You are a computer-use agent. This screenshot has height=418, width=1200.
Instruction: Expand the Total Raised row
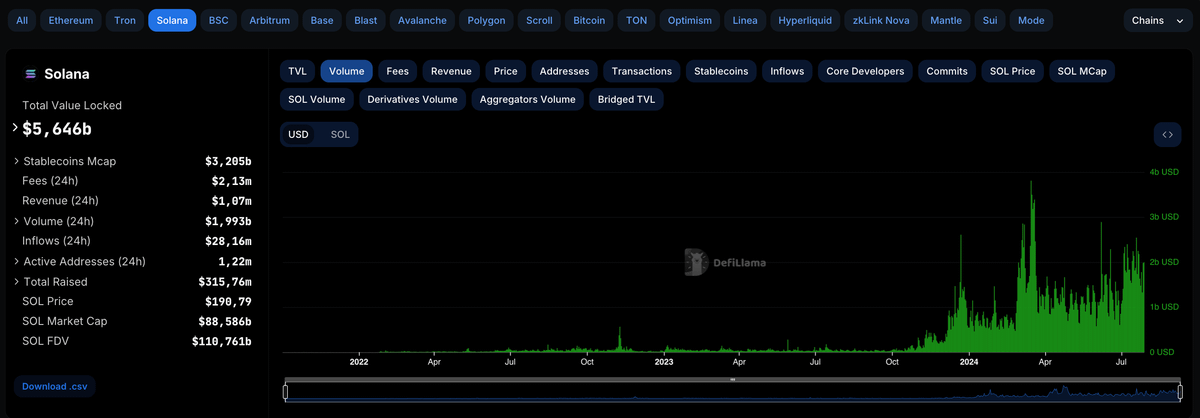pyautogui.click(x=16, y=281)
